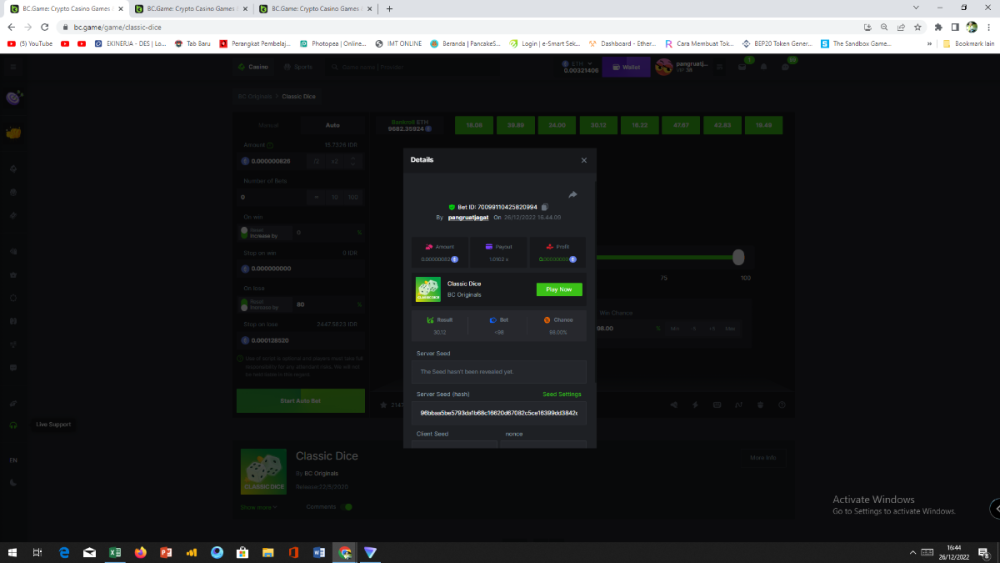Toggle the Comments switch below Classic Dice
This screenshot has height=563, width=1000.
[x=347, y=507]
